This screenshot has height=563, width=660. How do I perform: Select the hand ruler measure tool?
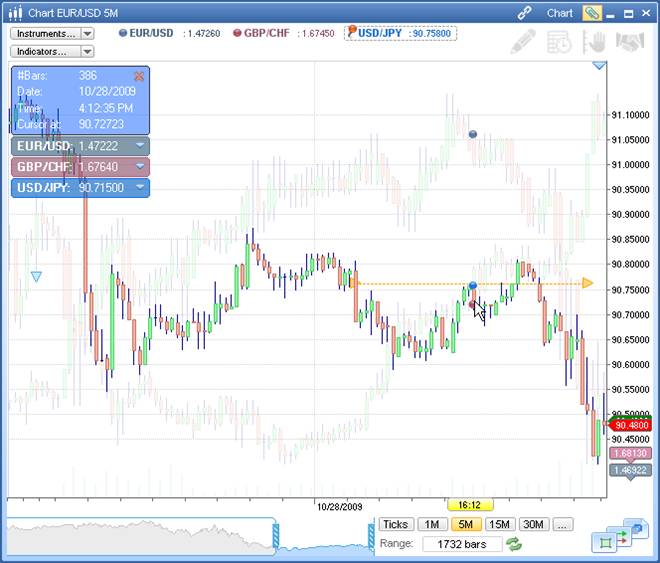pos(594,42)
